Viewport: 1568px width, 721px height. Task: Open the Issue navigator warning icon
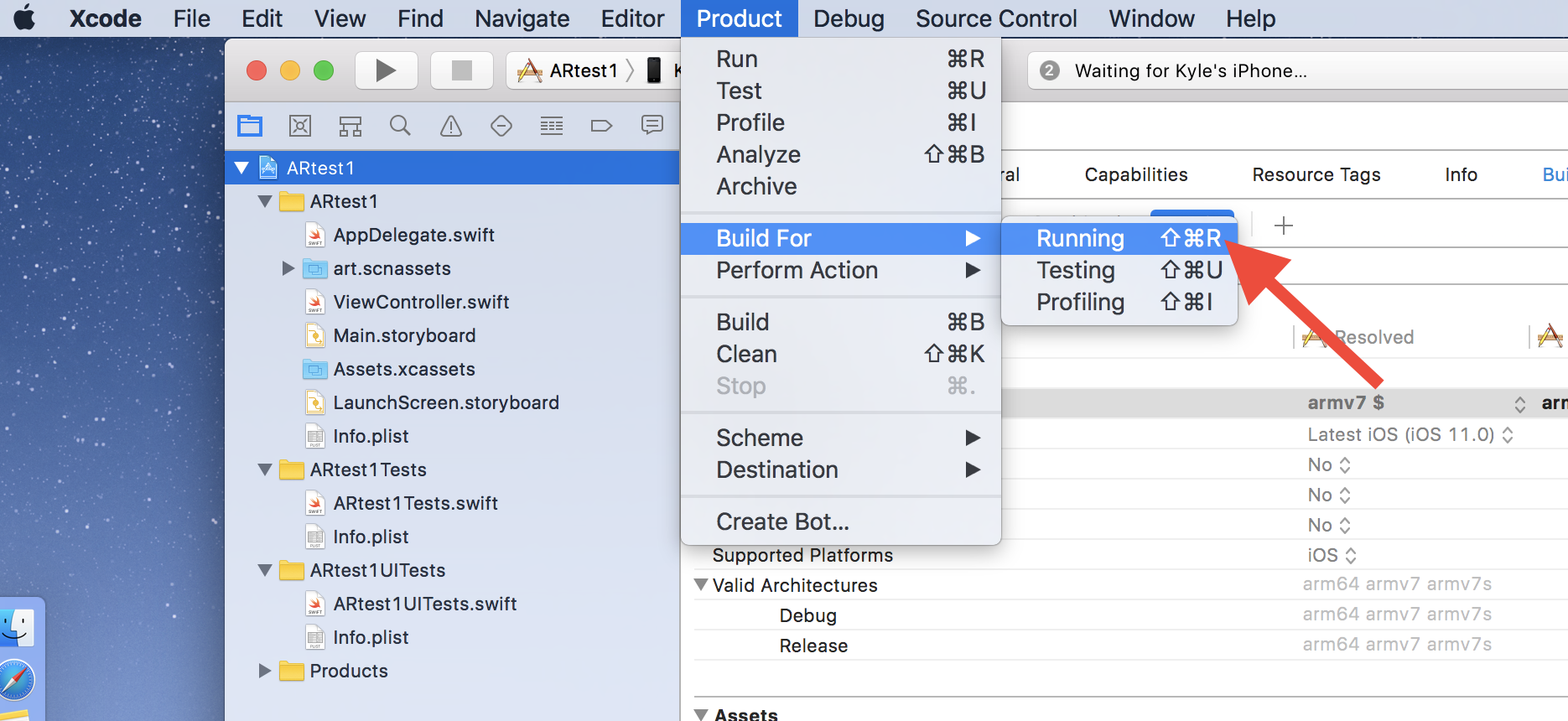(451, 126)
